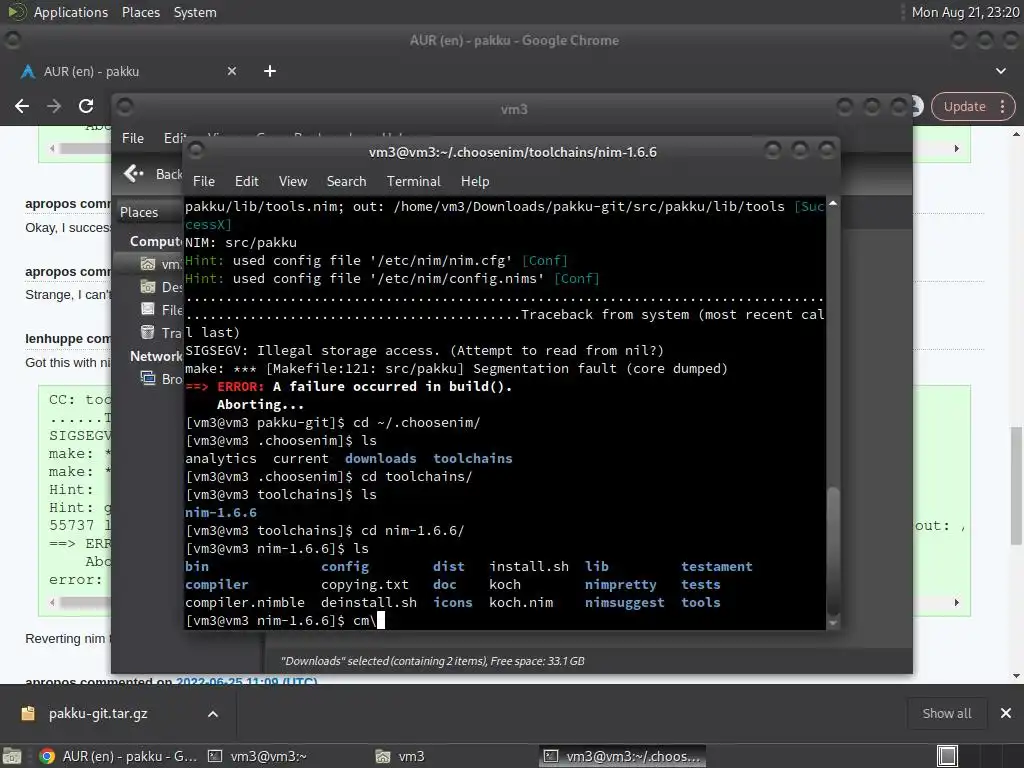The height and width of the screenshot is (768, 1024).
Task: Open the terminal's Edit menu
Action: click(246, 181)
